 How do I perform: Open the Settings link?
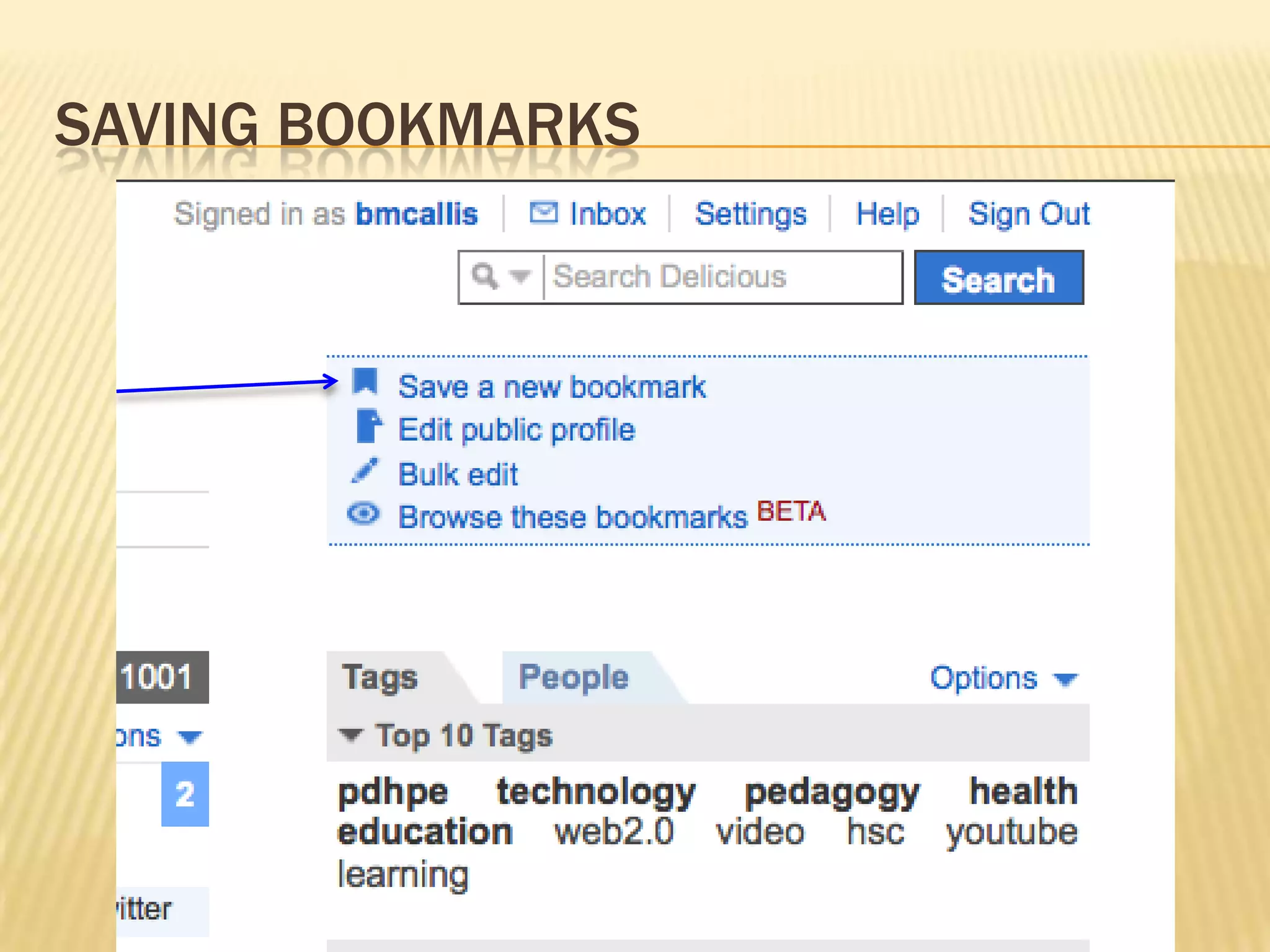pyautogui.click(x=751, y=214)
